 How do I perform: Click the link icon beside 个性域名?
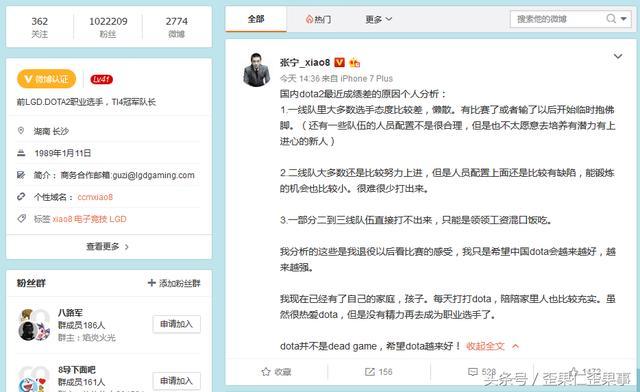[x=21, y=197]
